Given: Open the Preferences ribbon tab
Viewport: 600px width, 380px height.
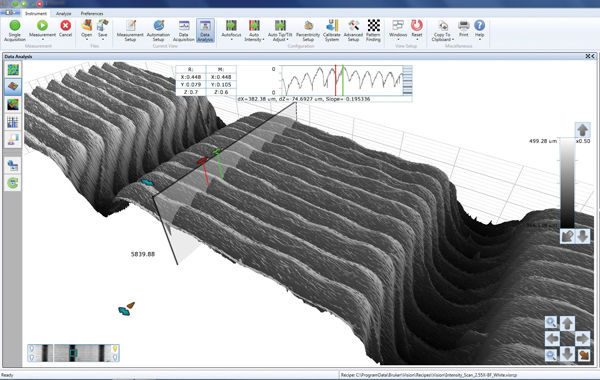Looking at the screenshot, I should click(x=92, y=13).
